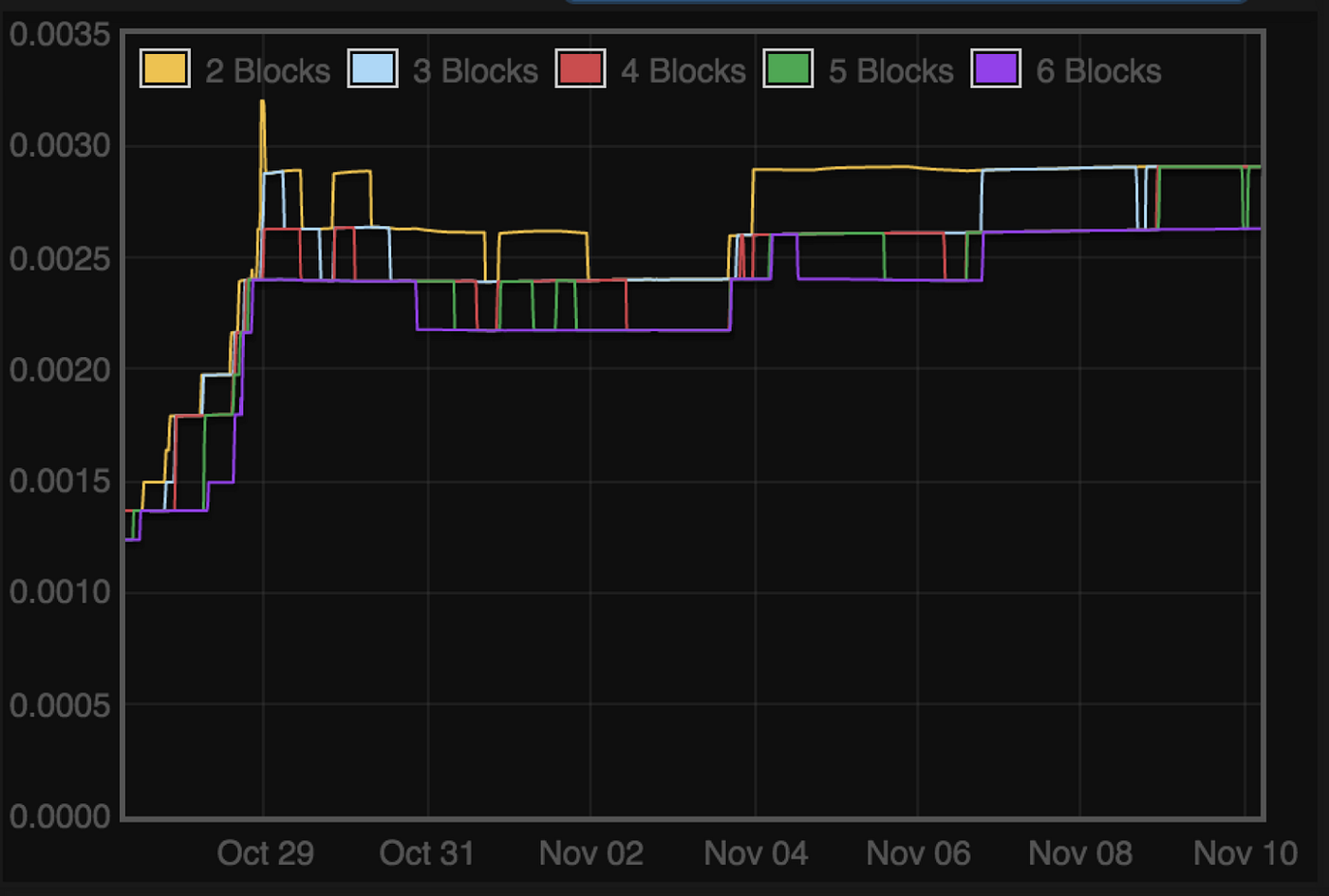Click the Nov 10 x-axis label
The image size is (1329, 896).
[1245, 853]
